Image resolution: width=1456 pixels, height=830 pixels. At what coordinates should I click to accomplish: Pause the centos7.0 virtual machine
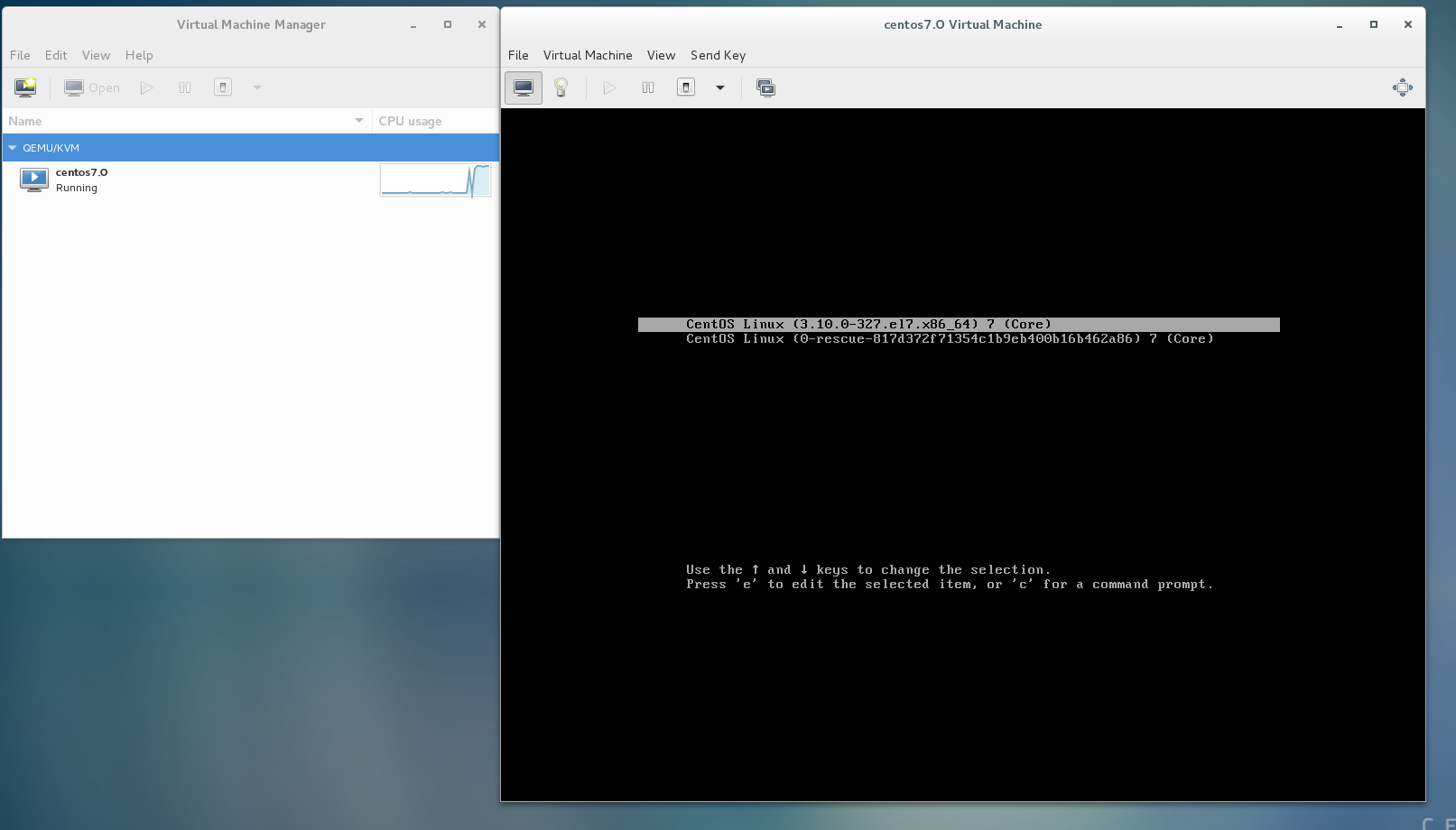pyautogui.click(x=648, y=88)
